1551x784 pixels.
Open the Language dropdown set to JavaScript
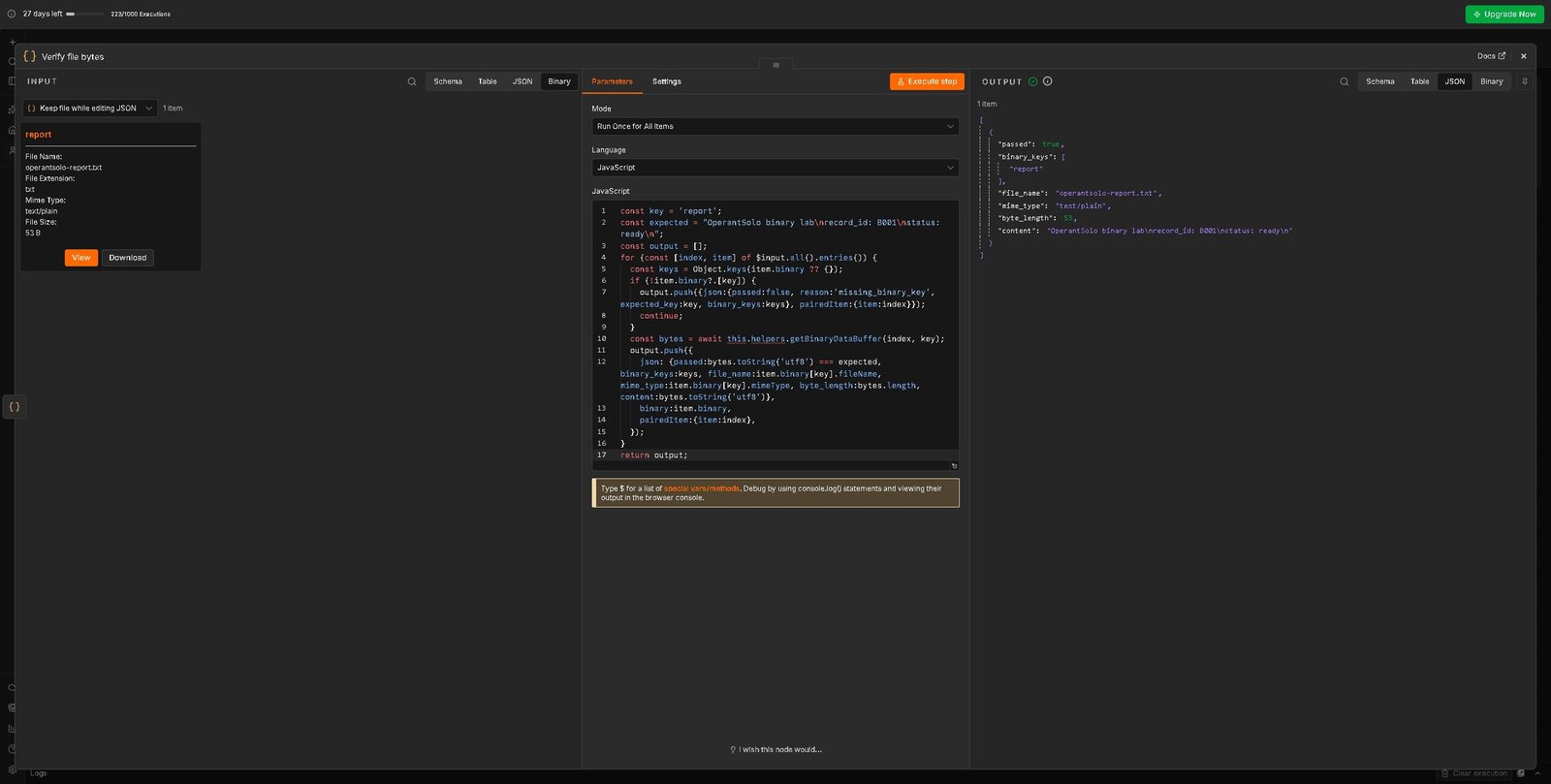(x=775, y=168)
